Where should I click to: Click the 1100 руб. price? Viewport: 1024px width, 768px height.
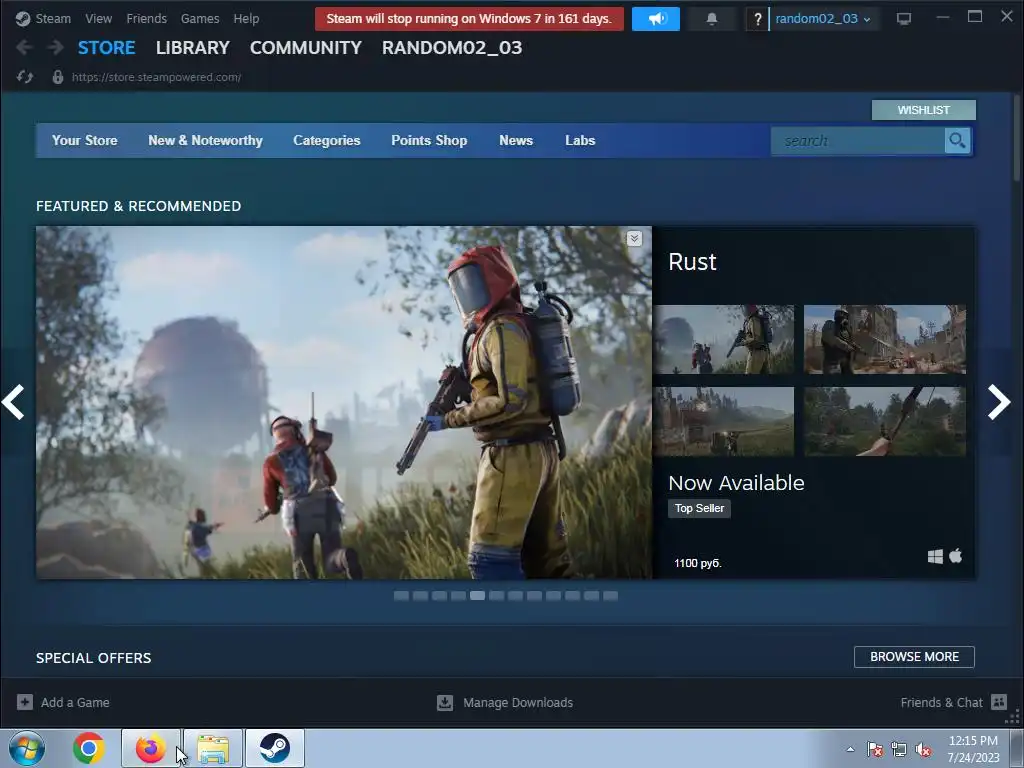click(x=697, y=563)
